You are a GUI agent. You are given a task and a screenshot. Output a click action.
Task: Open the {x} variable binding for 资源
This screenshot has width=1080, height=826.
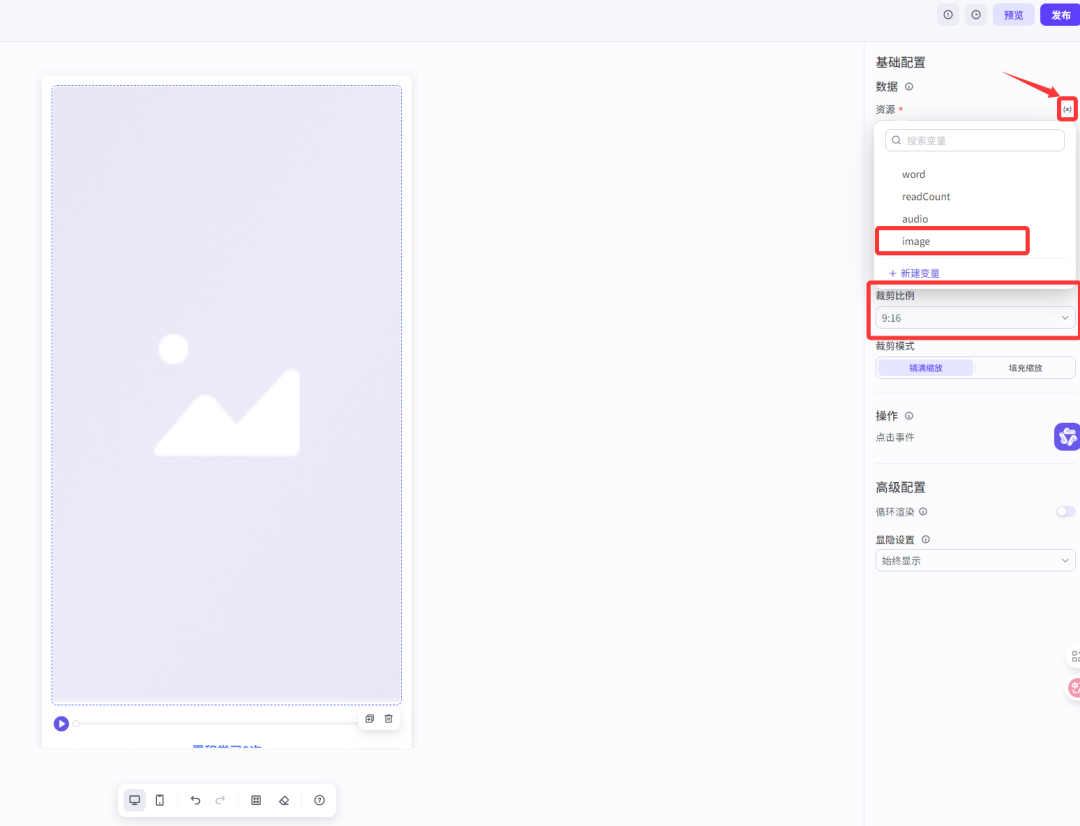(1066, 108)
